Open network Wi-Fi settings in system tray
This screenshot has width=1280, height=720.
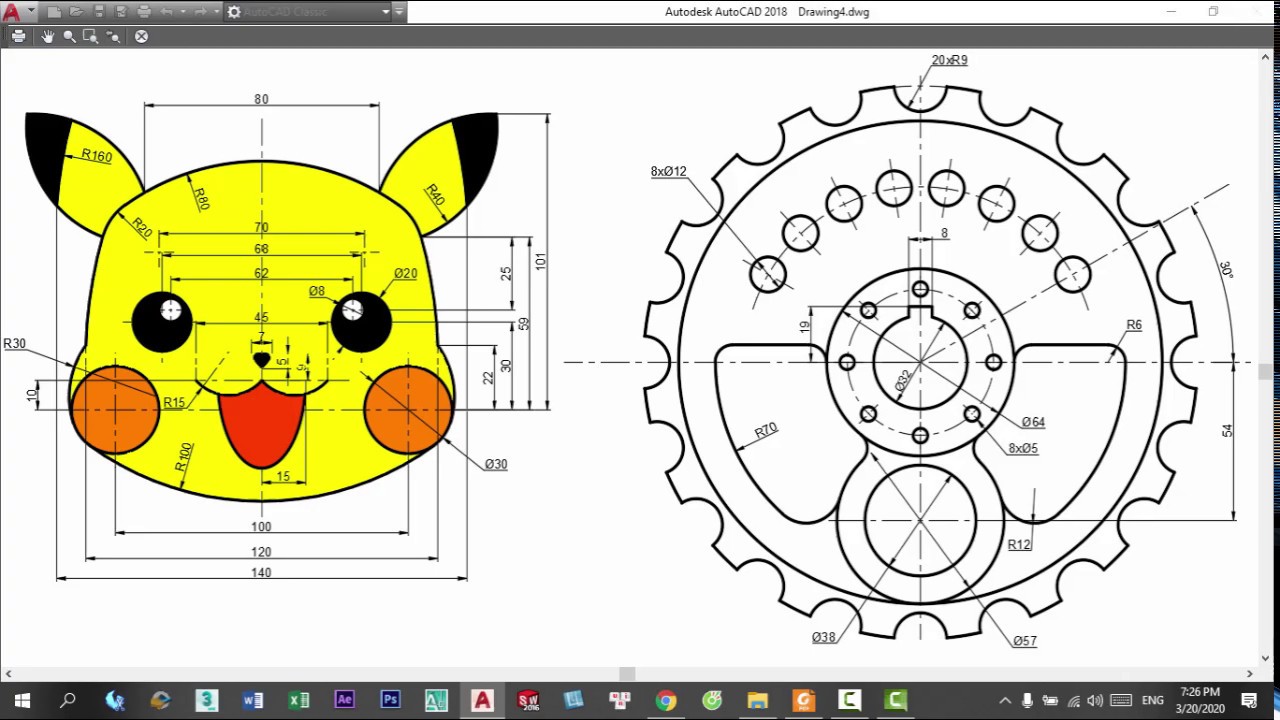point(1074,700)
